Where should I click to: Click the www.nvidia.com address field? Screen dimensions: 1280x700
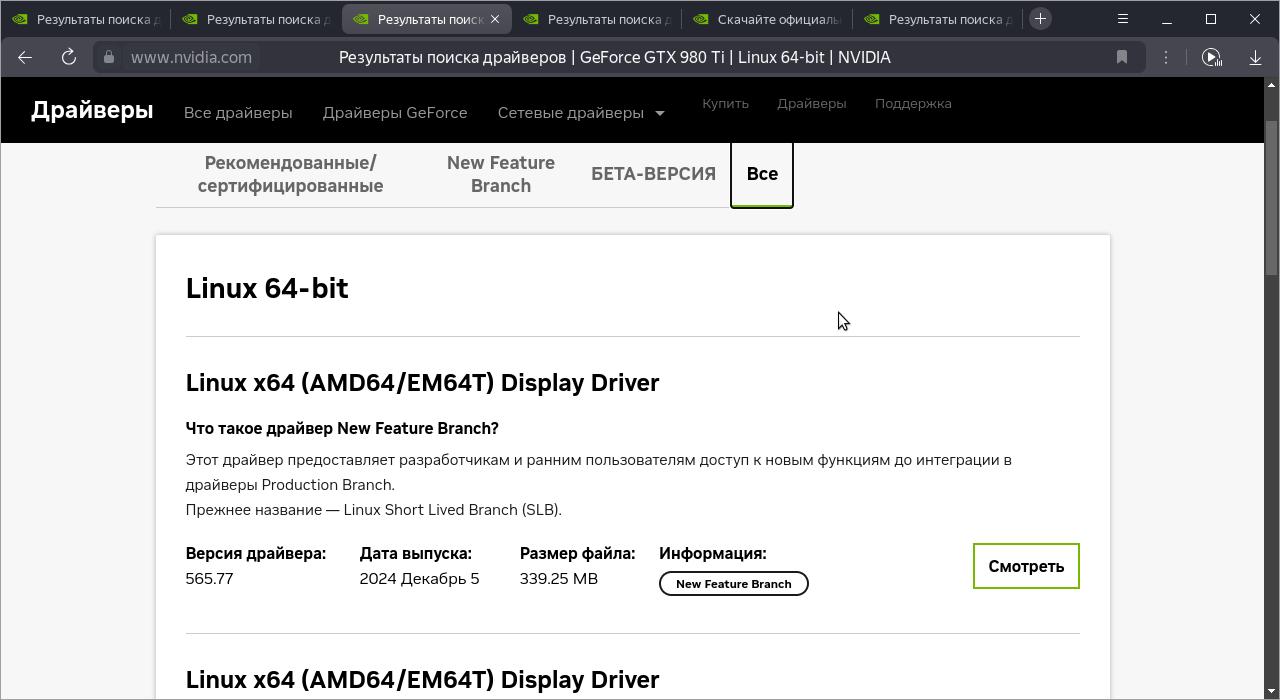click(x=191, y=57)
